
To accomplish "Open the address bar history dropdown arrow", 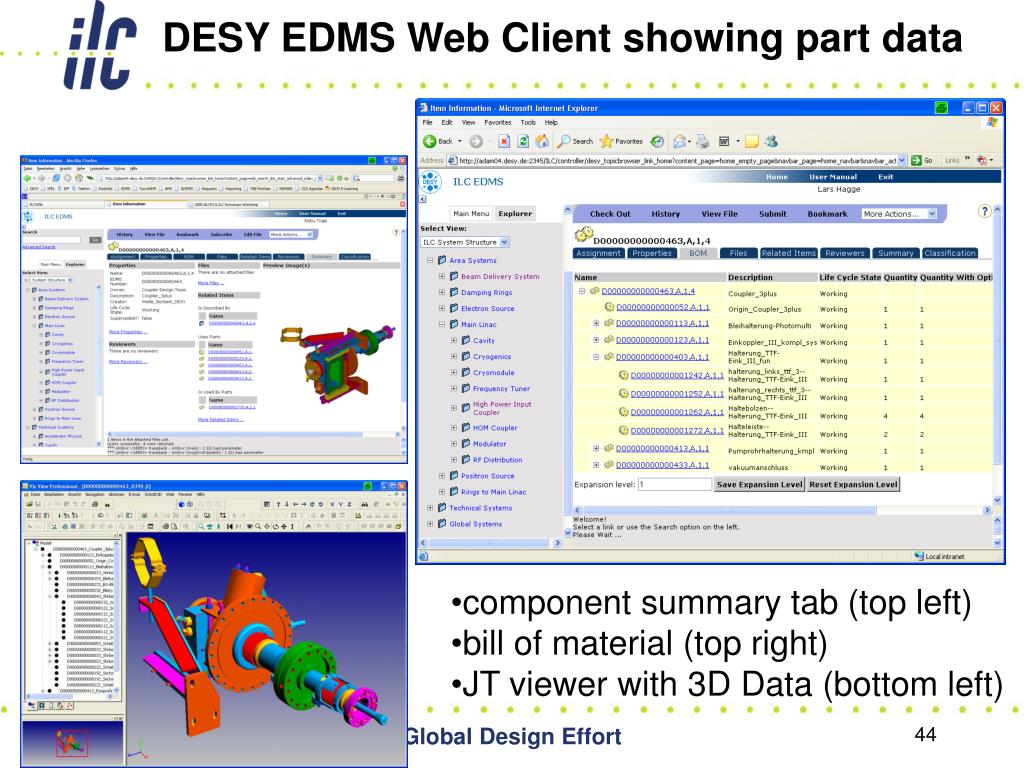I will (902, 160).
